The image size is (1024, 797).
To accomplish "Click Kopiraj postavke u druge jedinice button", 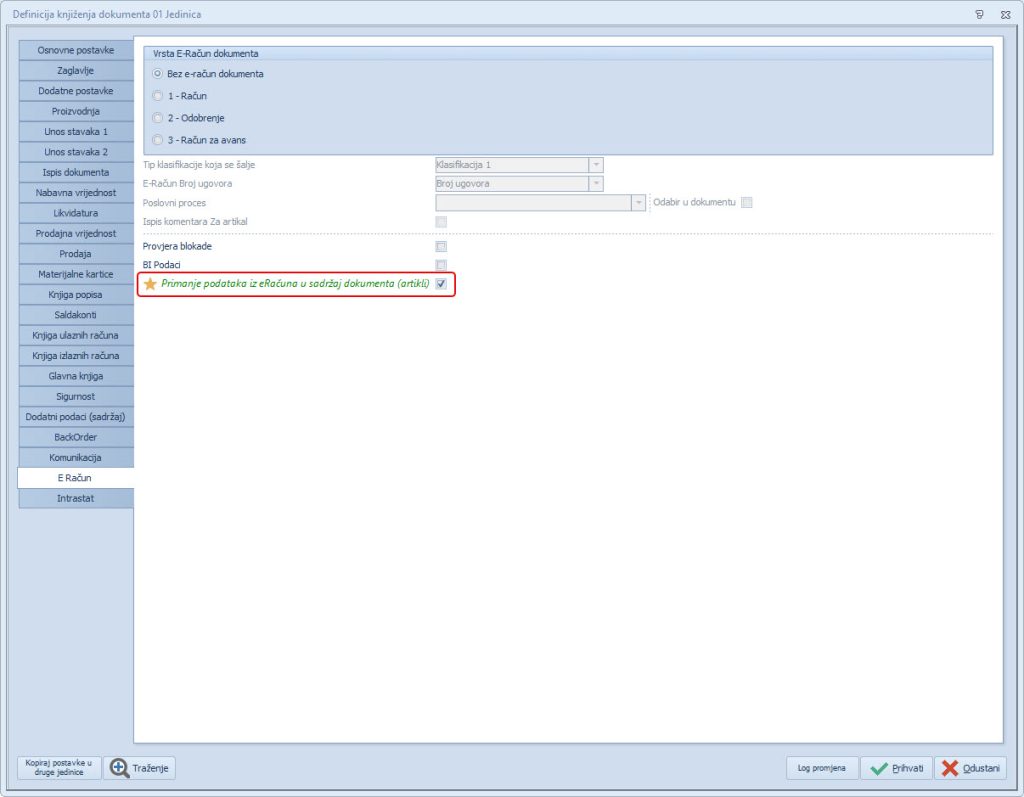I will point(59,768).
